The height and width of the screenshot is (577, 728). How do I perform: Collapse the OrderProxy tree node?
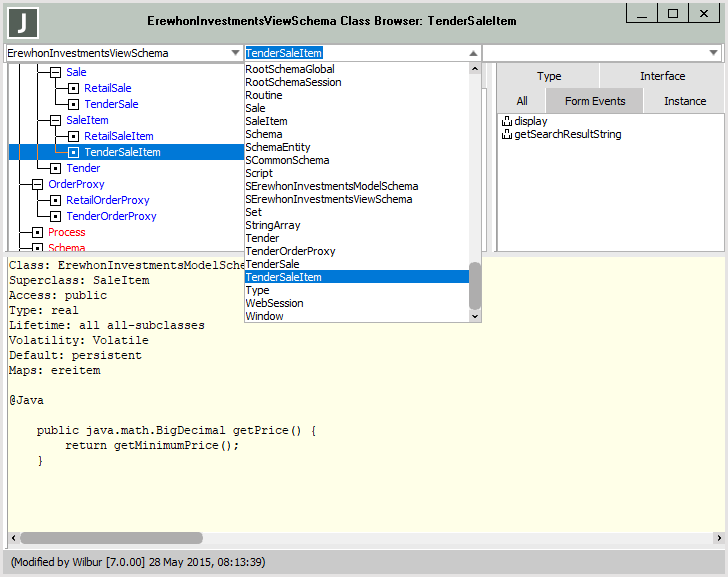pos(38,184)
